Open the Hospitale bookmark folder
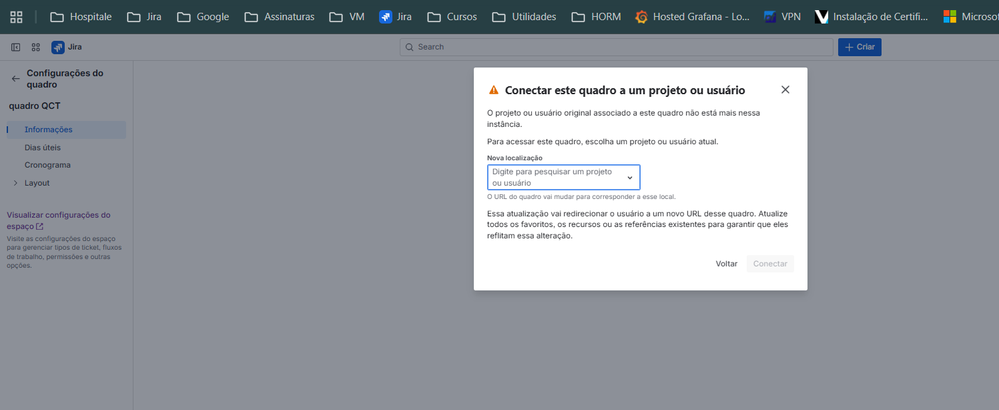This screenshot has height=410, width=999. [81, 17]
